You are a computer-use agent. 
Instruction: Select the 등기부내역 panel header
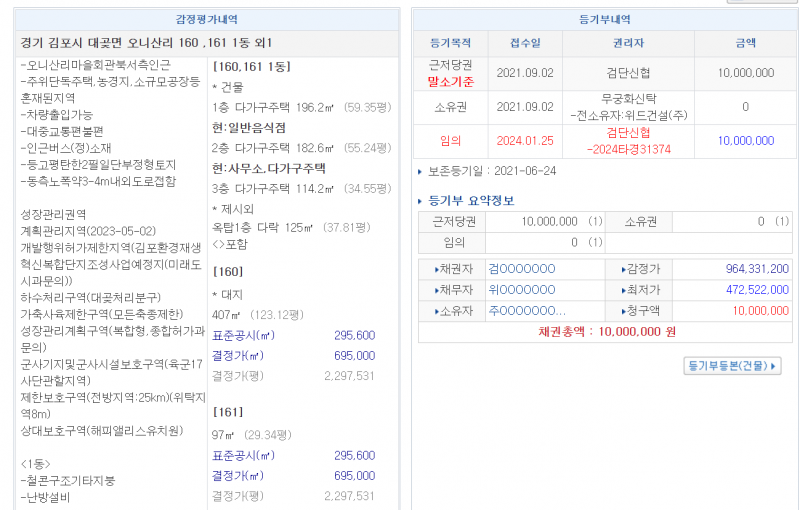[604, 19]
